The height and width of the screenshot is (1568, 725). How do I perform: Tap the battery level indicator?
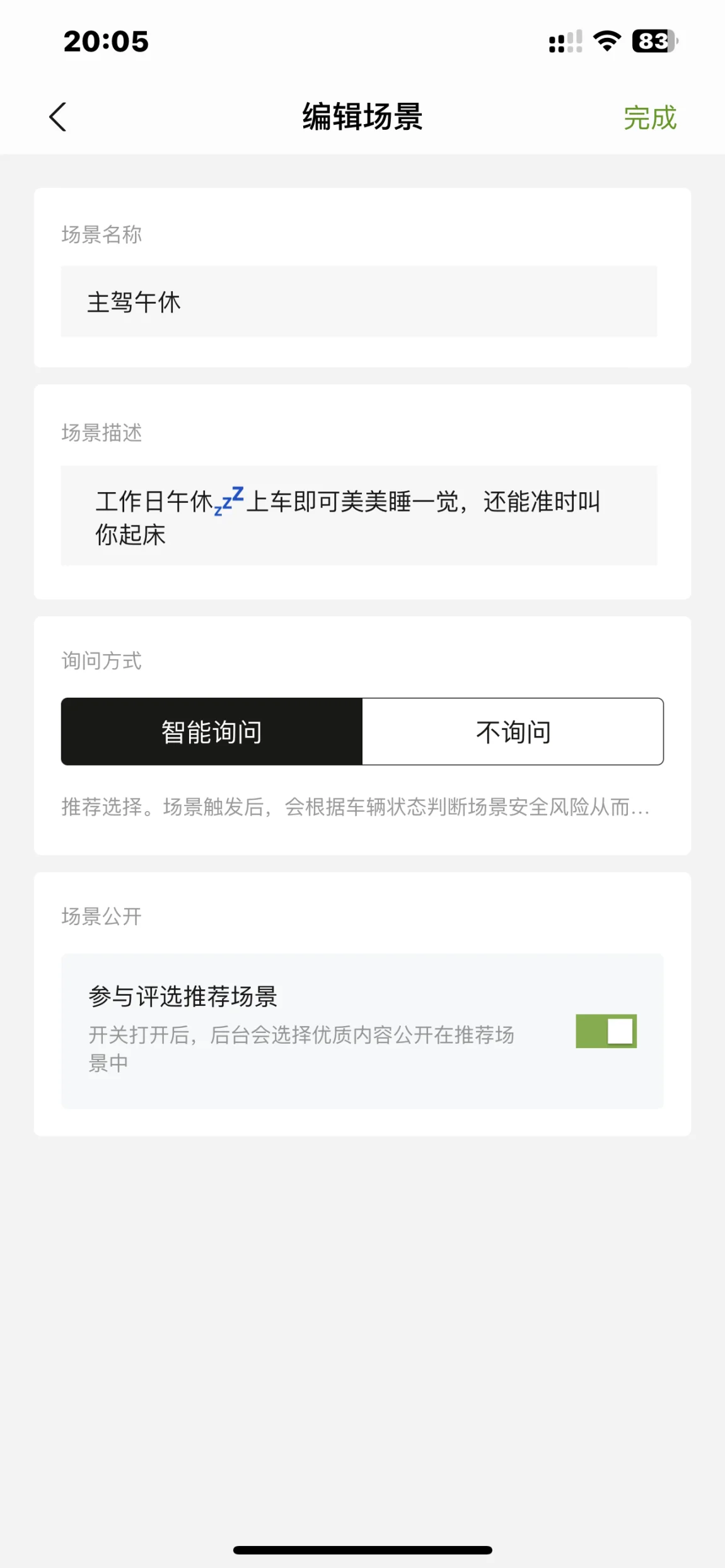click(x=654, y=42)
